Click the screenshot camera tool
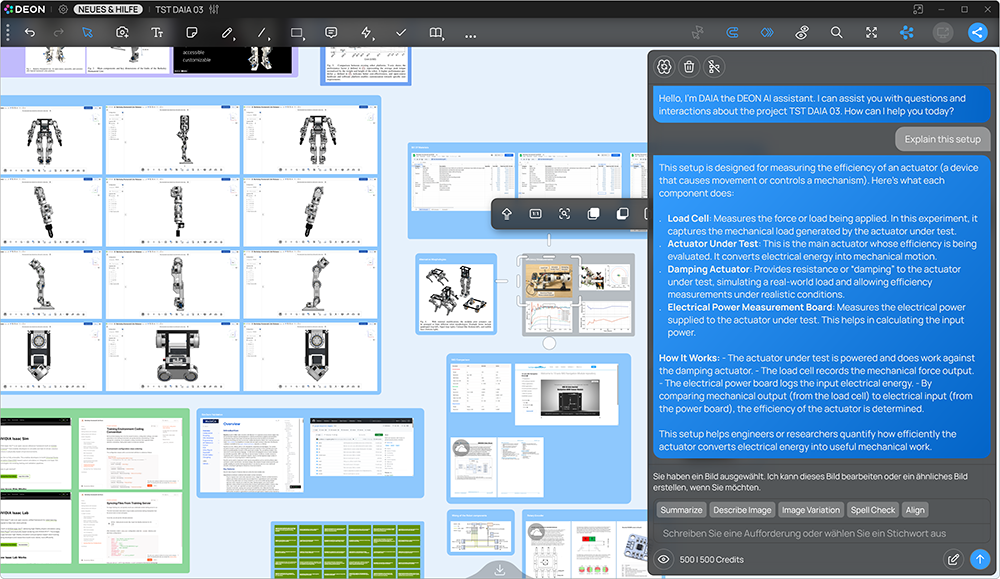 click(x=122, y=33)
